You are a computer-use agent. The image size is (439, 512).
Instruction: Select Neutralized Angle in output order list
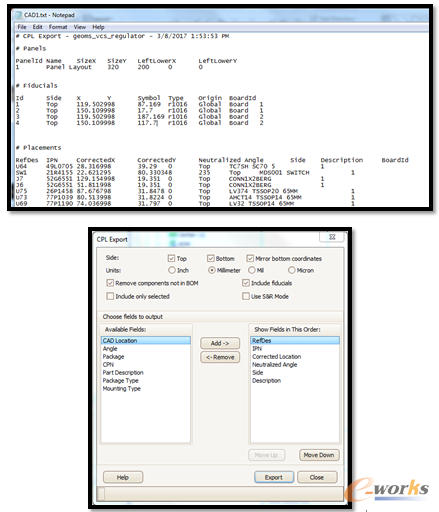coord(275,364)
